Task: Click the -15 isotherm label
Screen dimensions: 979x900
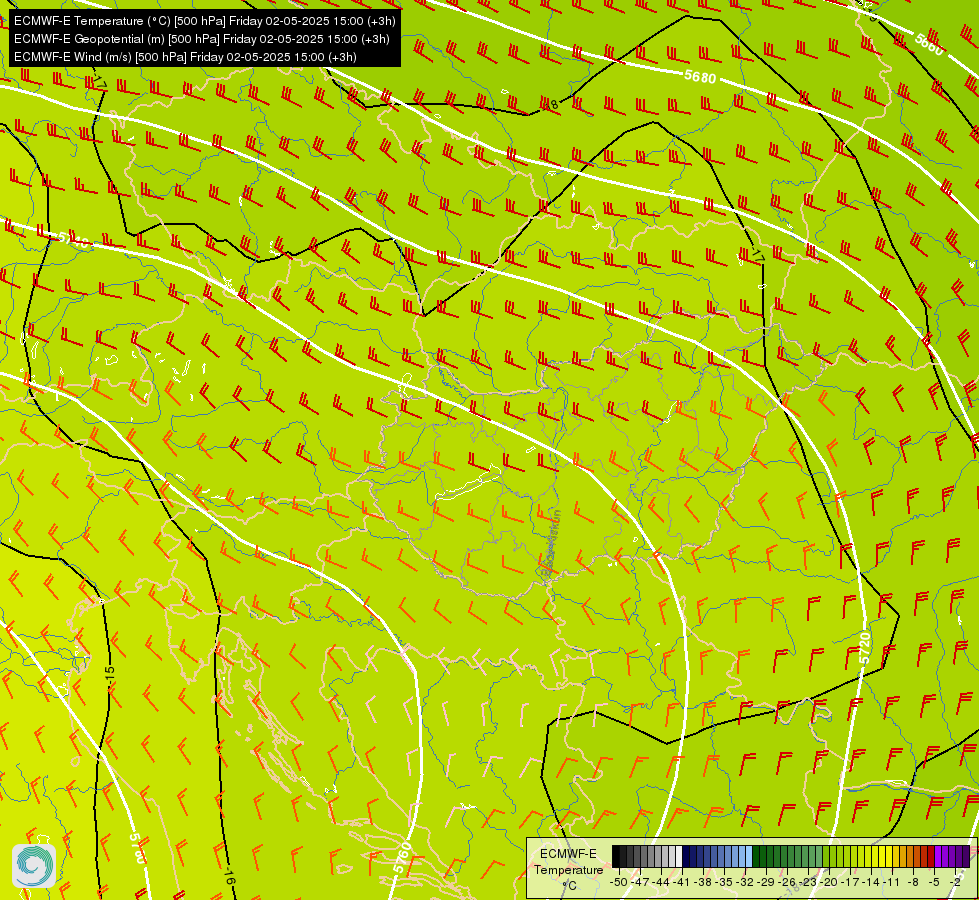Action: pos(110,678)
